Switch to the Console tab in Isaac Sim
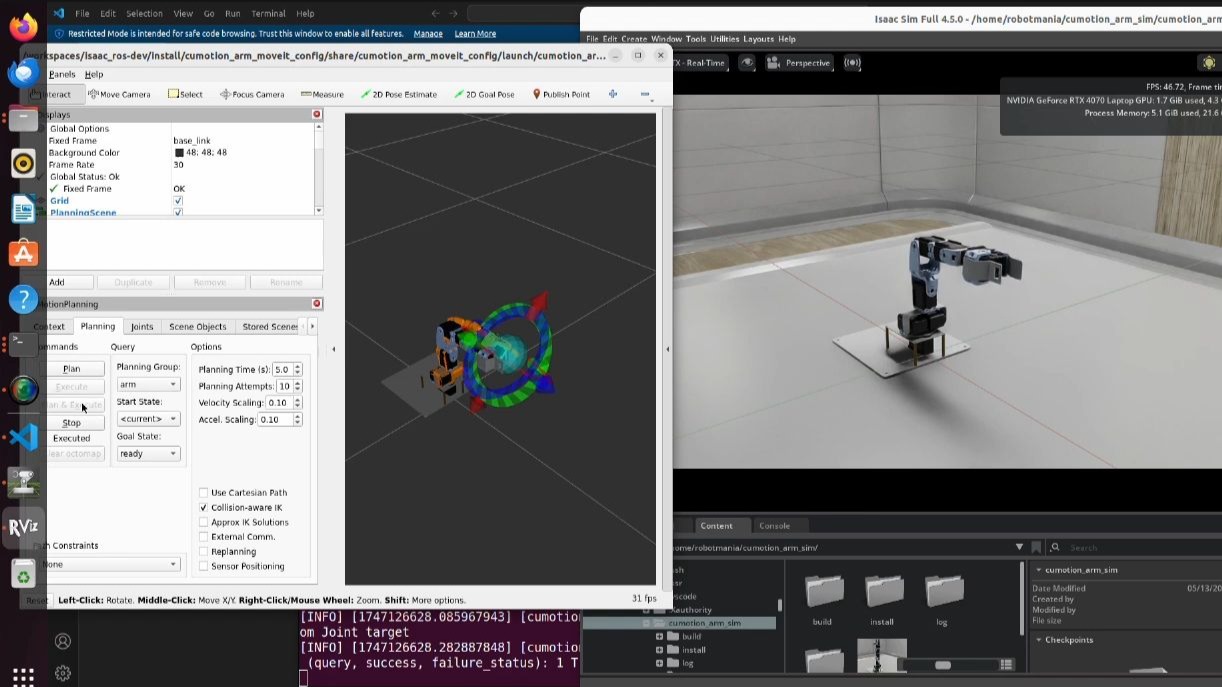This screenshot has height=687, width=1222. (775, 526)
